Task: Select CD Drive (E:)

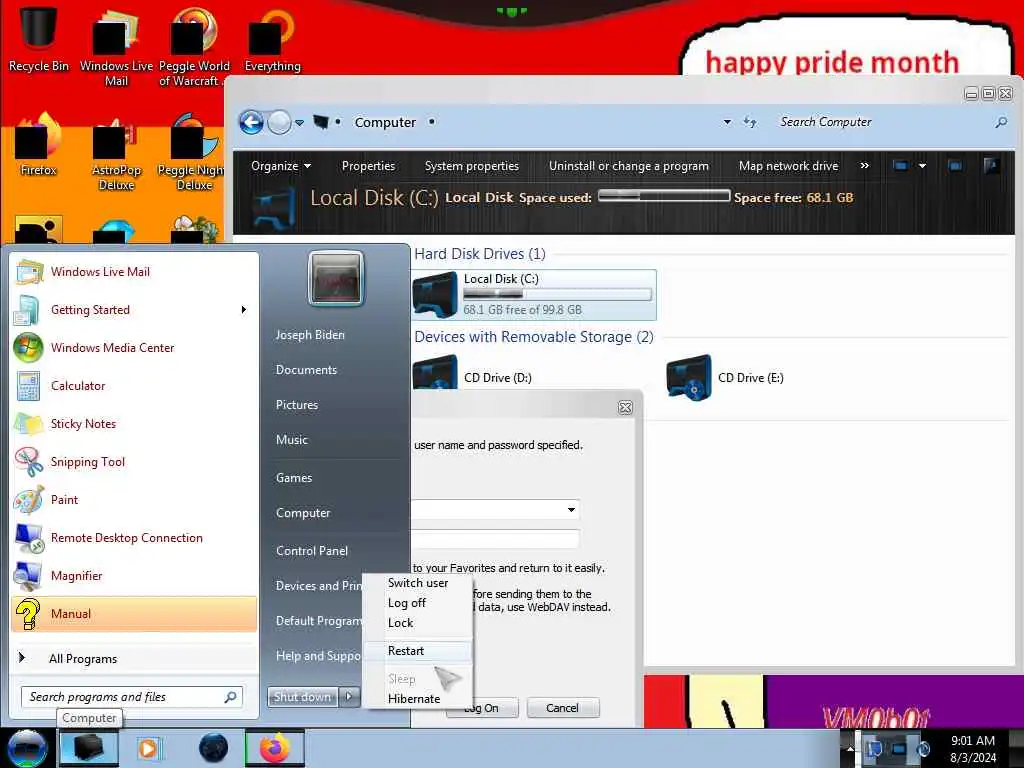Action: (725, 377)
